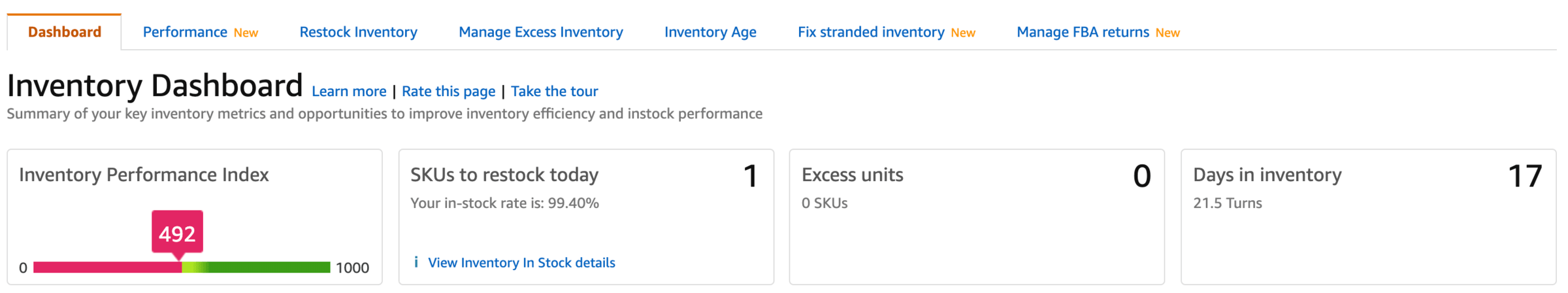Click the Days in inventory heading
Image resolution: width=1568 pixels, height=293 pixels.
pyautogui.click(x=1267, y=175)
